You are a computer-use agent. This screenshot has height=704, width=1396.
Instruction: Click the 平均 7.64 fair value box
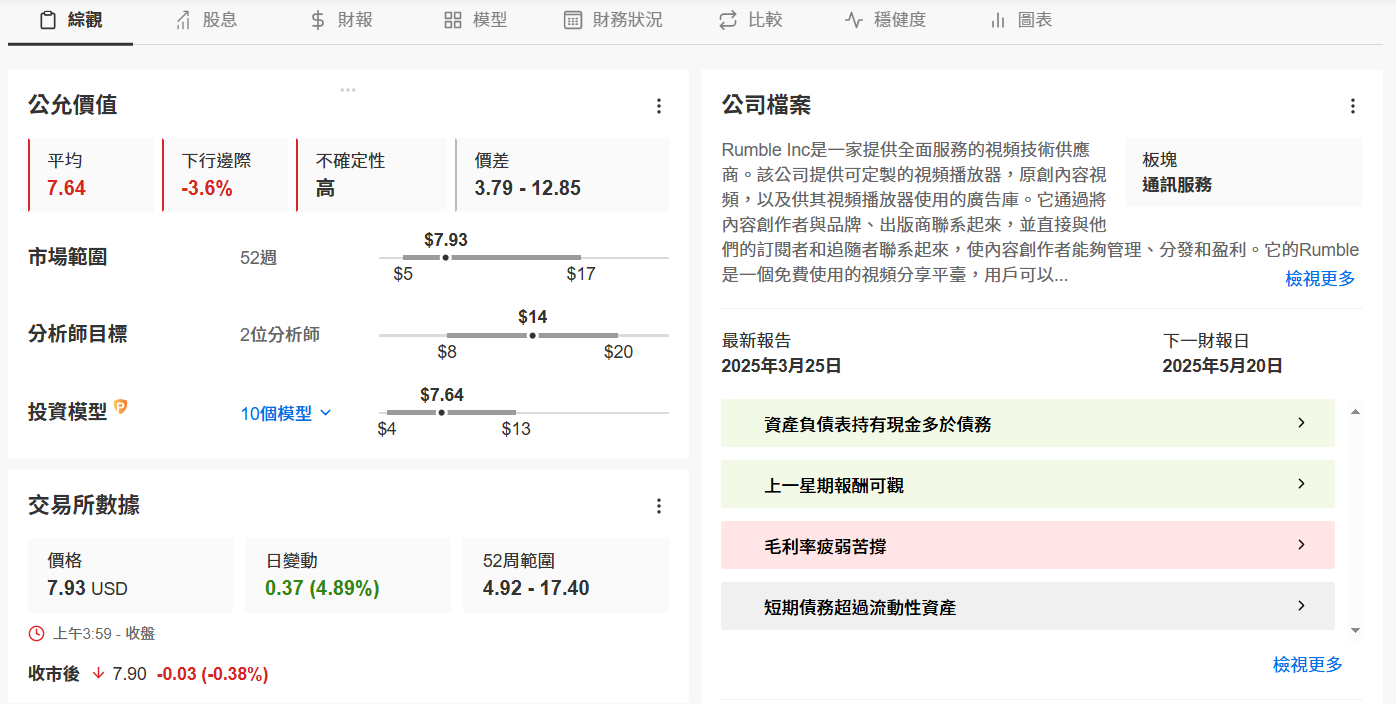coord(92,175)
